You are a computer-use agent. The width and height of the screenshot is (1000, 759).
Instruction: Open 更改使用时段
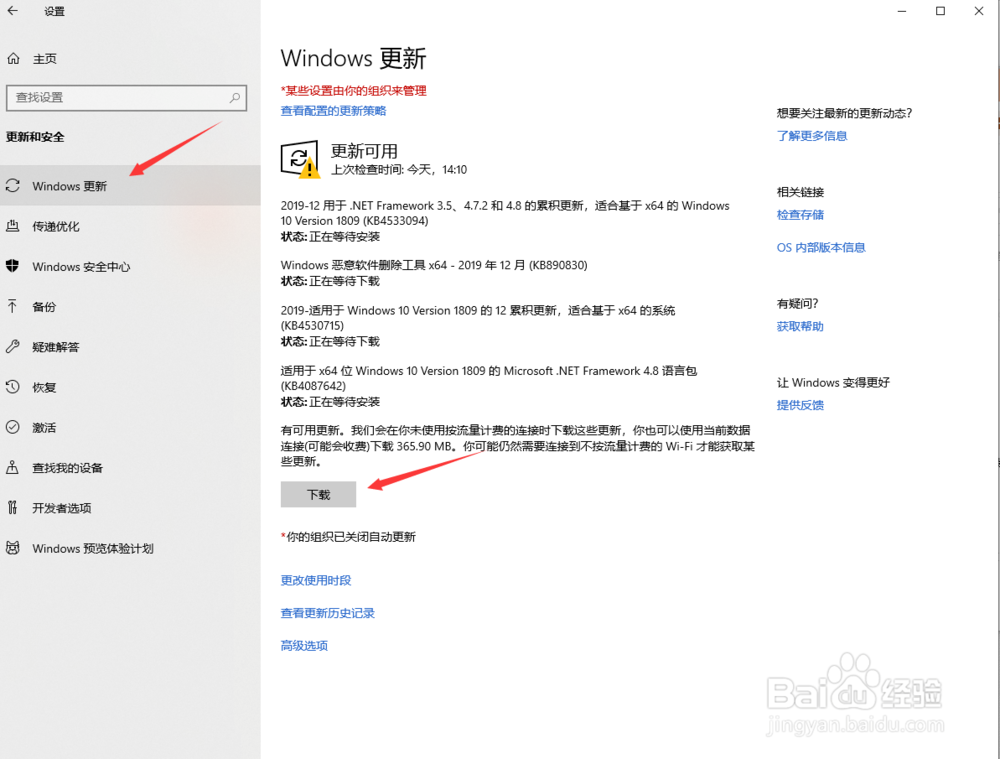coord(315,579)
